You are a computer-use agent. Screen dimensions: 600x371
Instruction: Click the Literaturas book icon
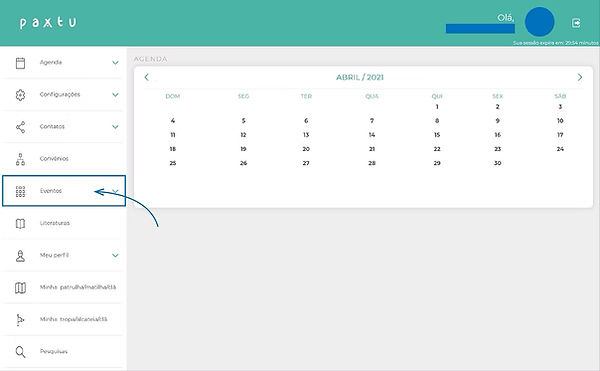click(20, 223)
